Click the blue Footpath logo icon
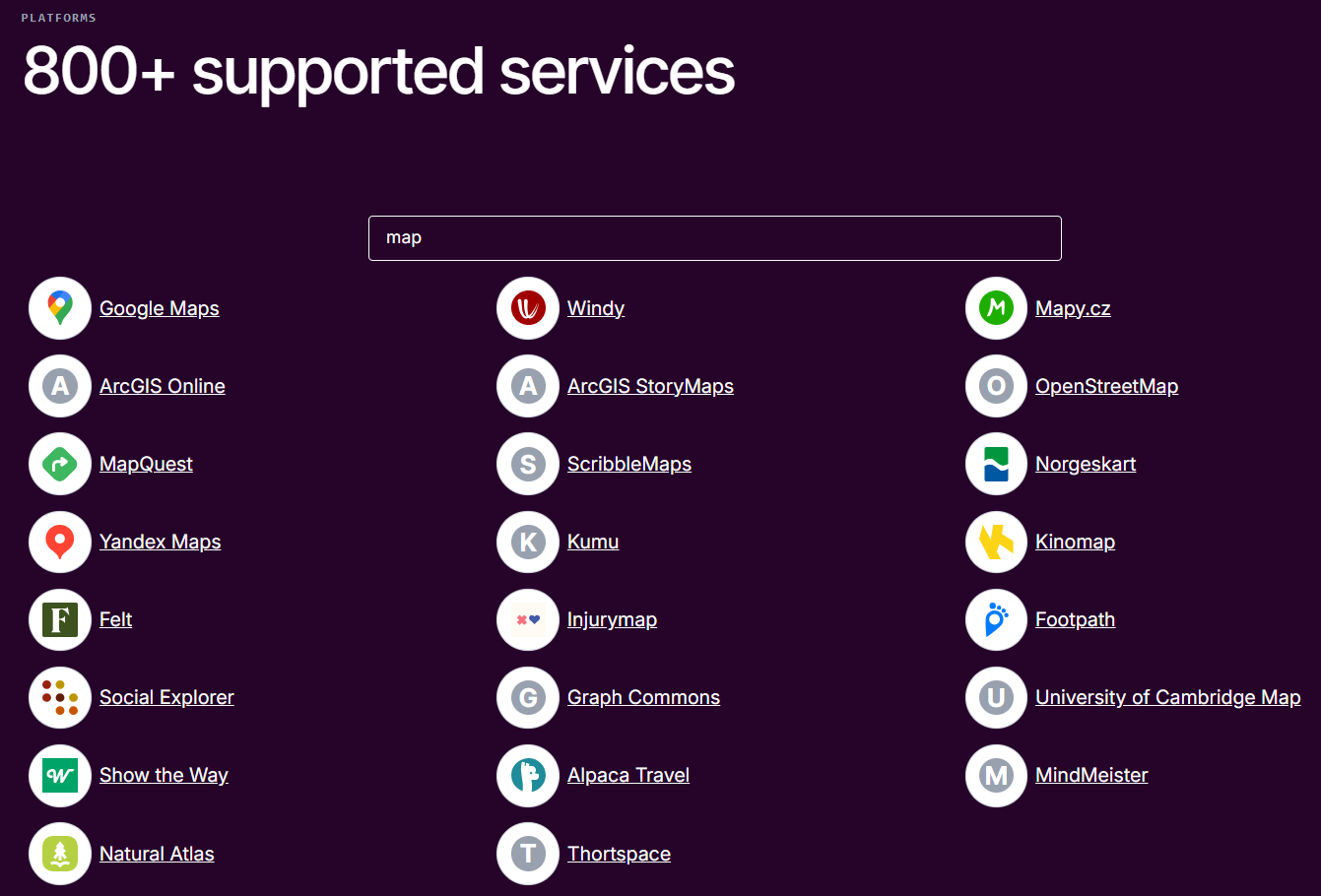Viewport: 1321px width, 896px height. click(996, 619)
